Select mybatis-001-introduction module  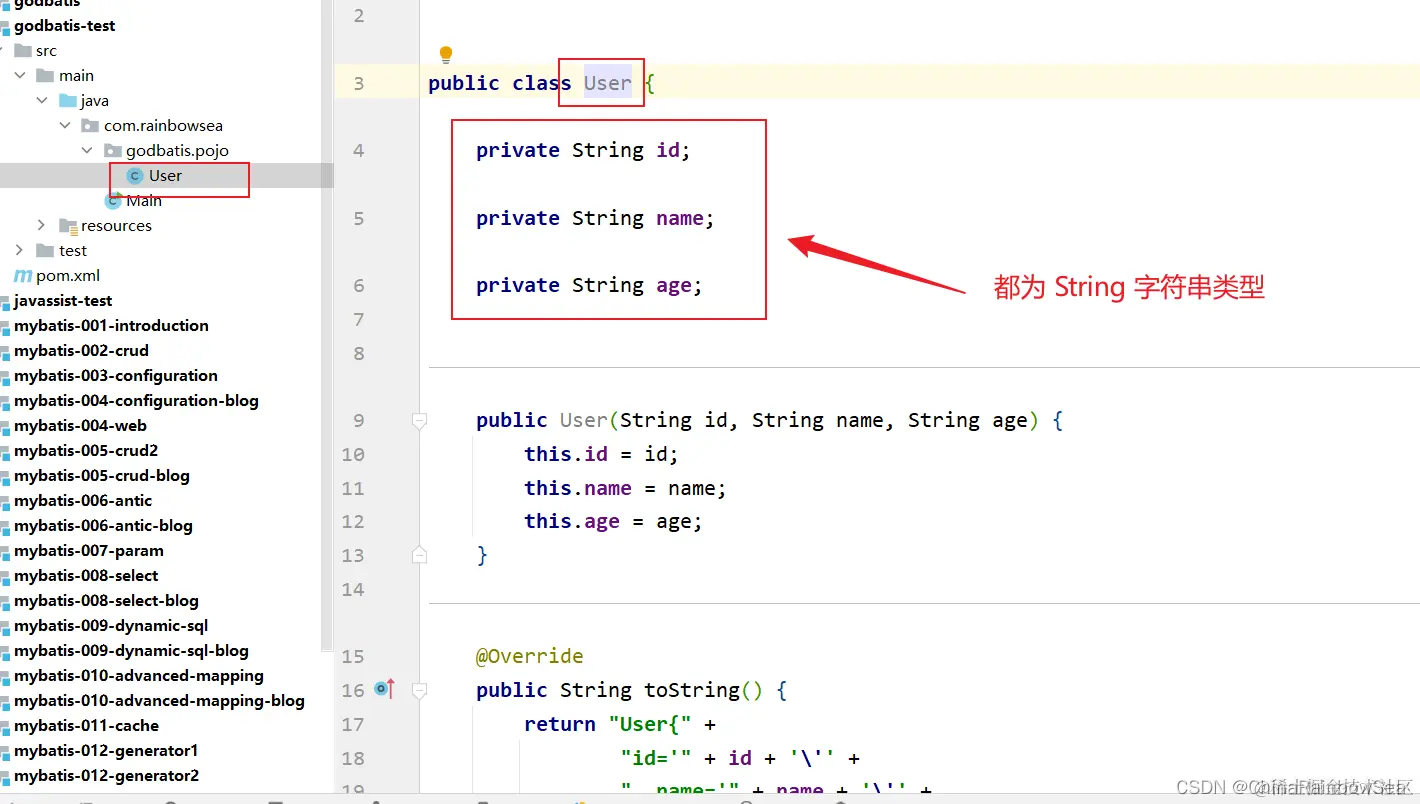(x=111, y=325)
